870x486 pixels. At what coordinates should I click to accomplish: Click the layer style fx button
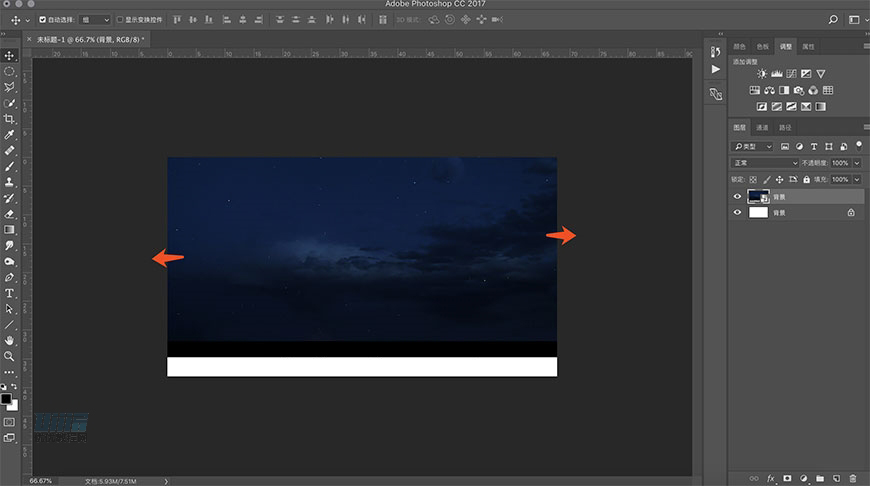pos(771,478)
